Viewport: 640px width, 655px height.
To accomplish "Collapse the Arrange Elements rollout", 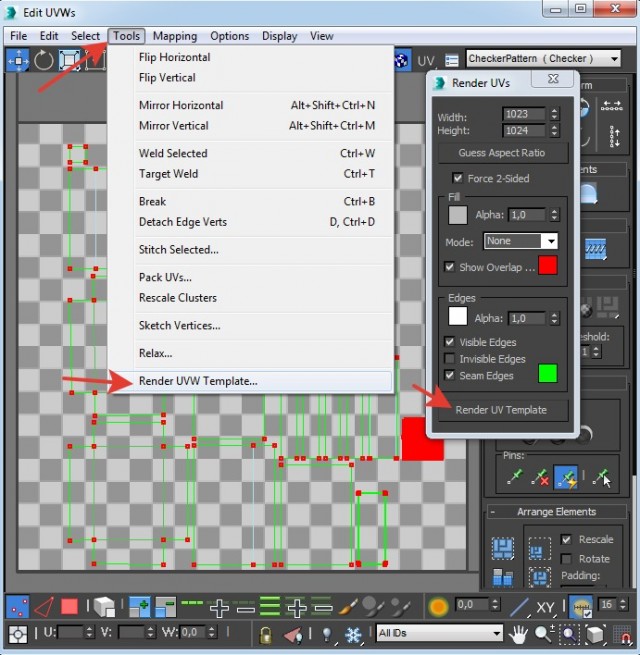I will pyautogui.click(x=493, y=512).
